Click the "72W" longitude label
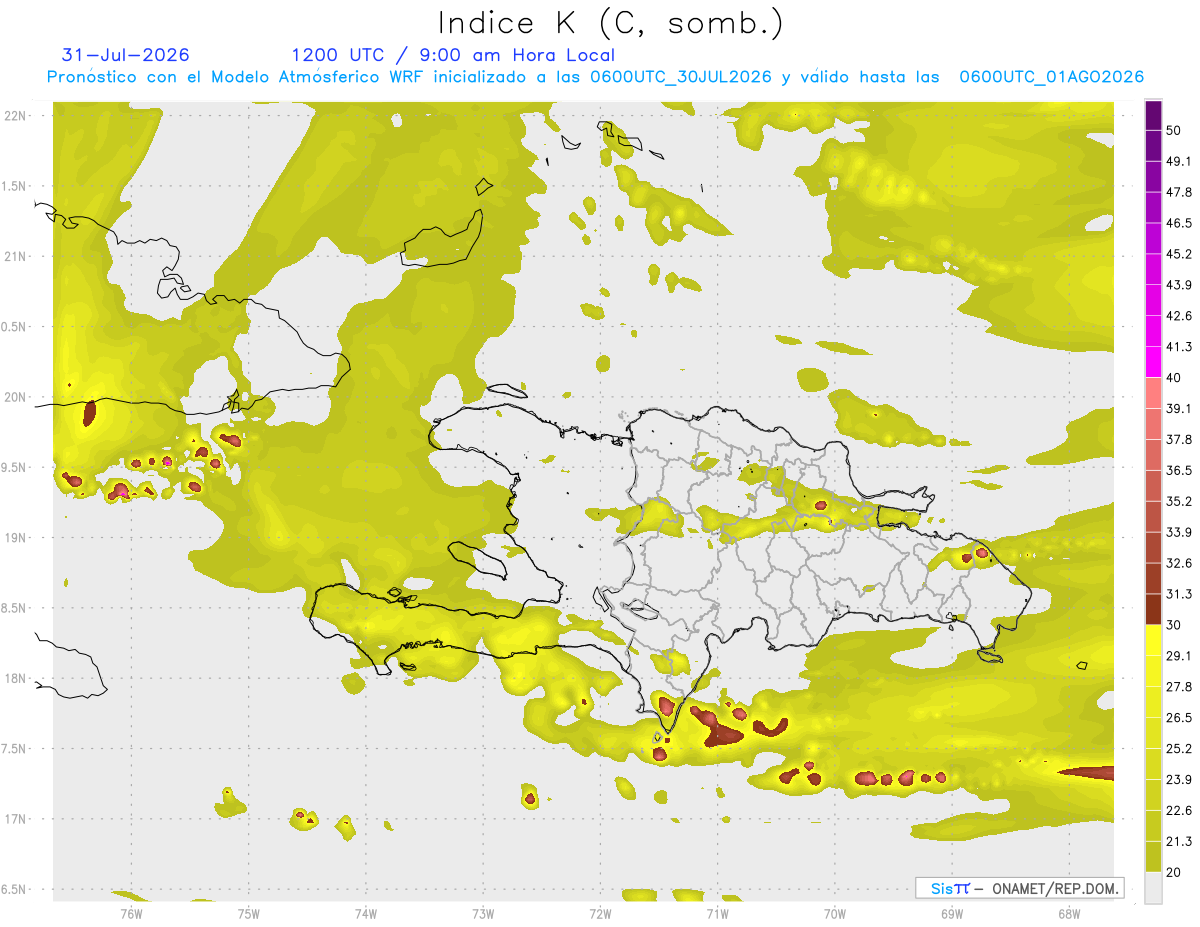Screen dimensions: 1200x927 [600, 913]
